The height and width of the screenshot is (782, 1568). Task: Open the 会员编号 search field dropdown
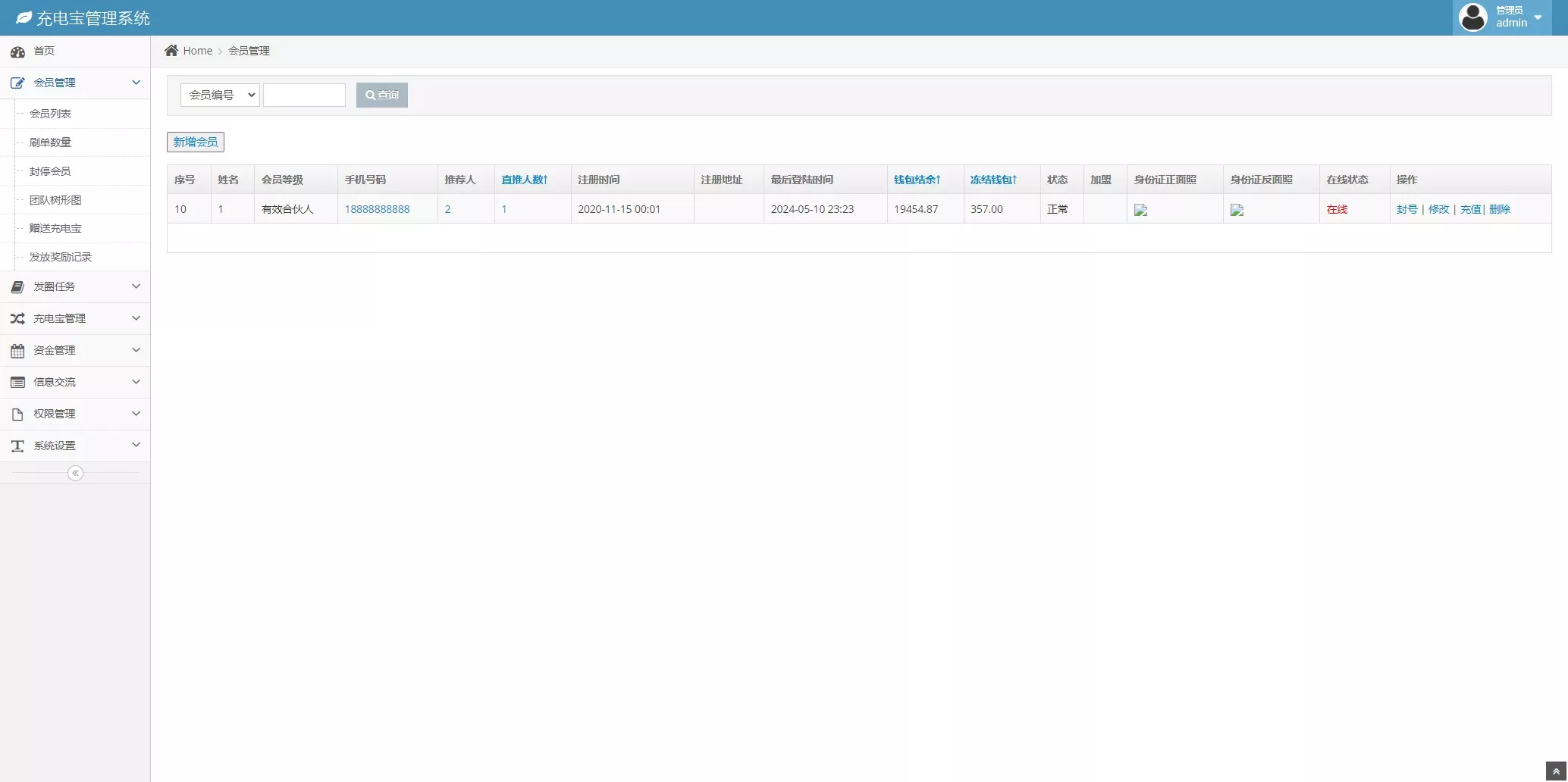click(x=220, y=95)
